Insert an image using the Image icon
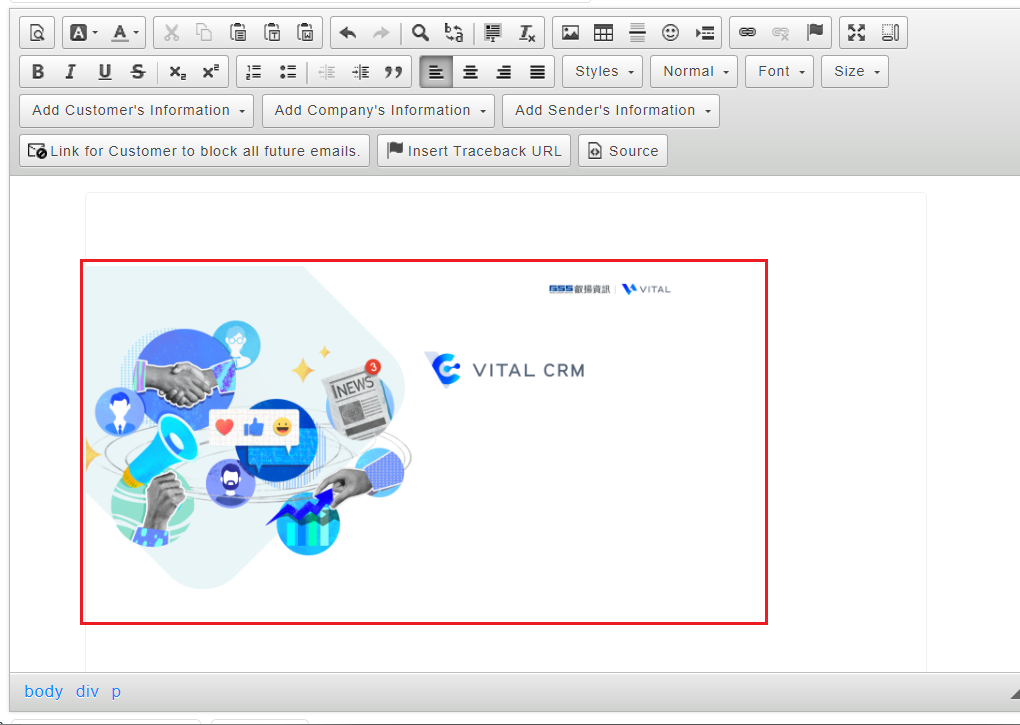The height and width of the screenshot is (725, 1020). click(570, 33)
